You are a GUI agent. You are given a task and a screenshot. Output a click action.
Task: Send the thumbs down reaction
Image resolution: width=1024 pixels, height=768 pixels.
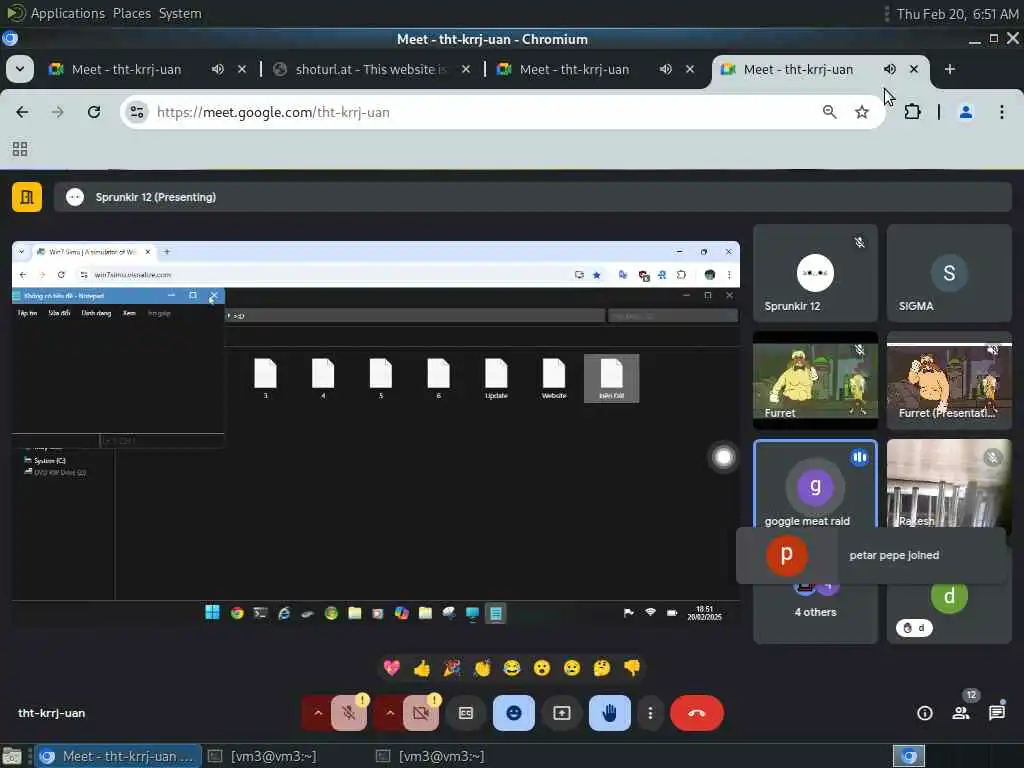click(632, 667)
